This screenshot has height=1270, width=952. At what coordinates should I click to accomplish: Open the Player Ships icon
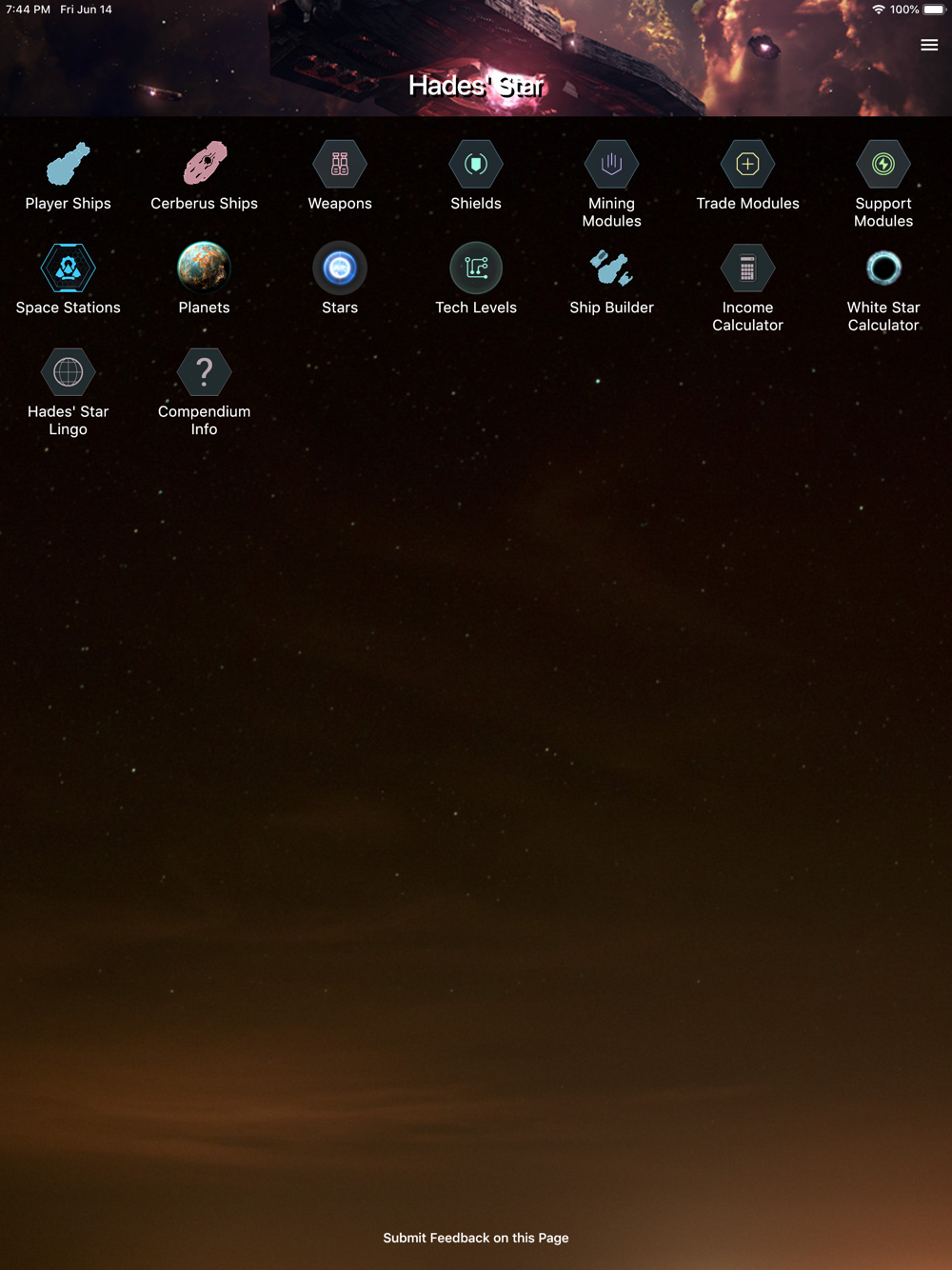(68, 164)
